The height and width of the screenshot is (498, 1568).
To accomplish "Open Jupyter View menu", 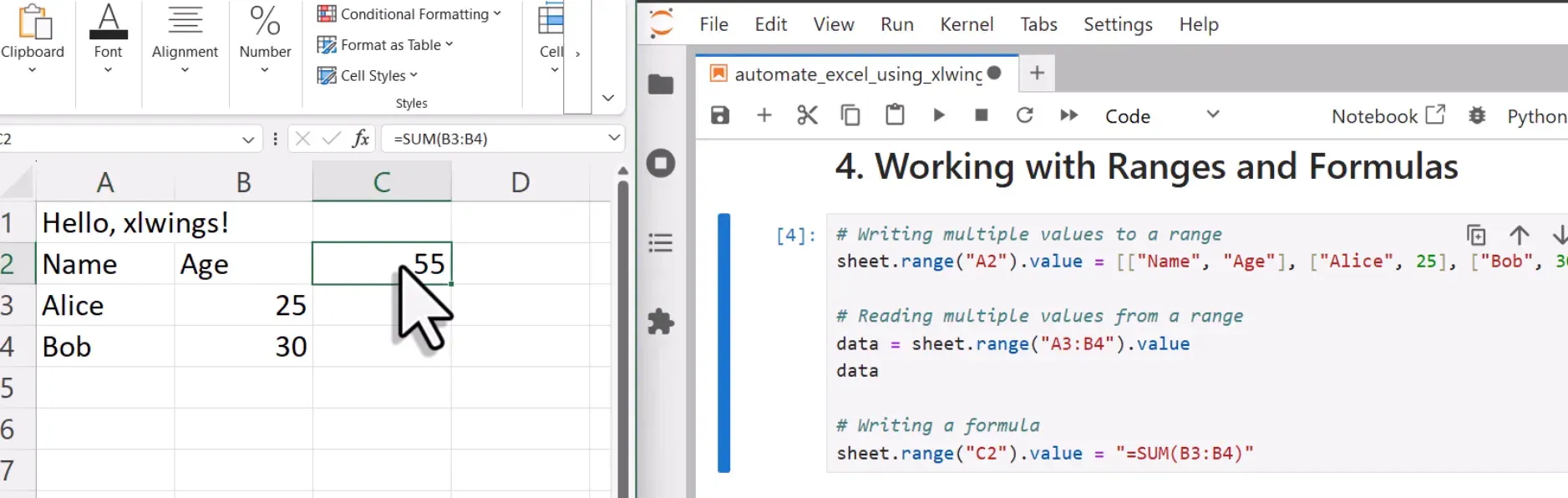I will tap(834, 24).
